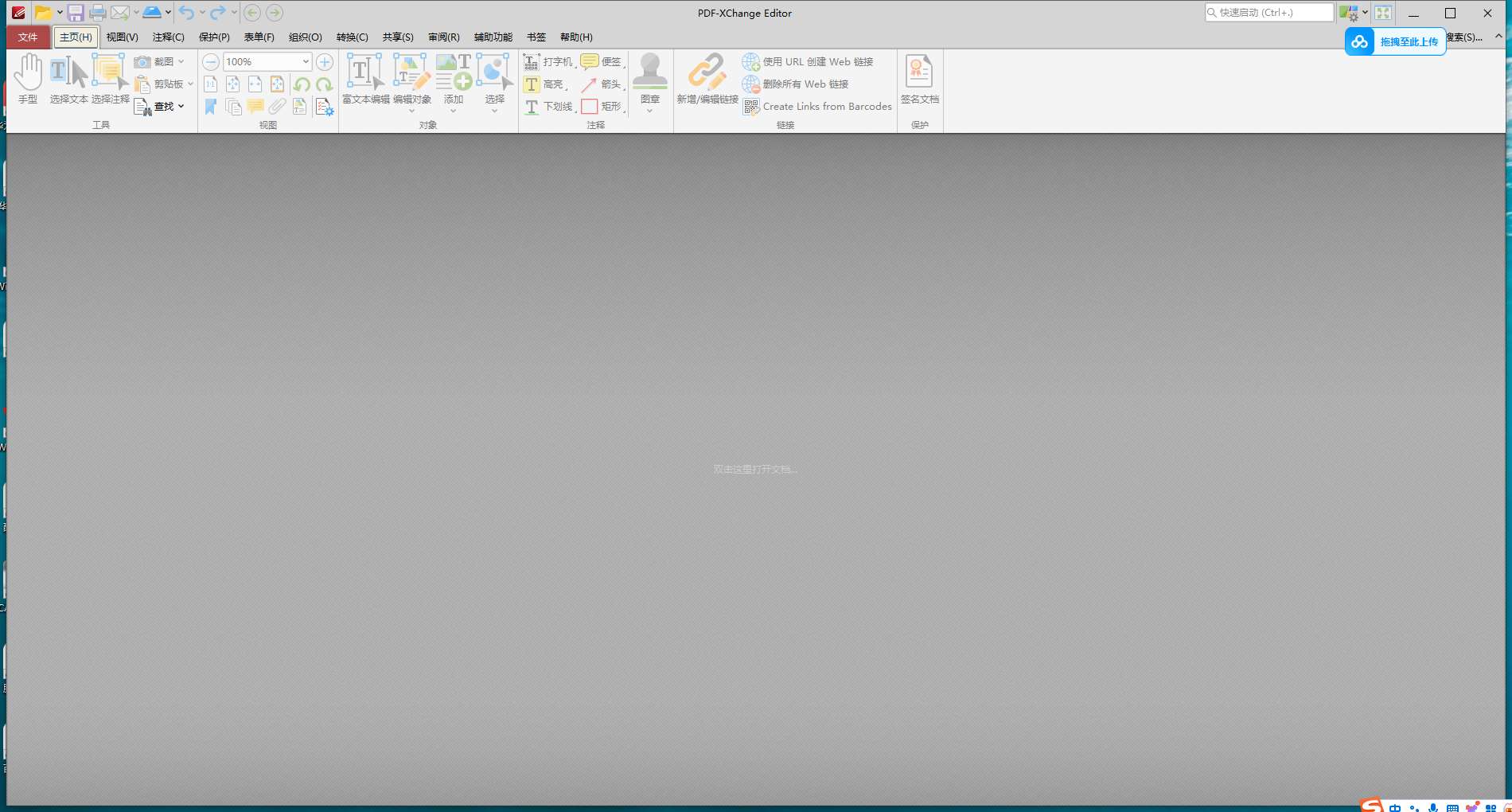The width and height of the screenshot is (1512, 812).
Task: Switch to the Protect (保护(P)) tab
Action: pos(214,37)
